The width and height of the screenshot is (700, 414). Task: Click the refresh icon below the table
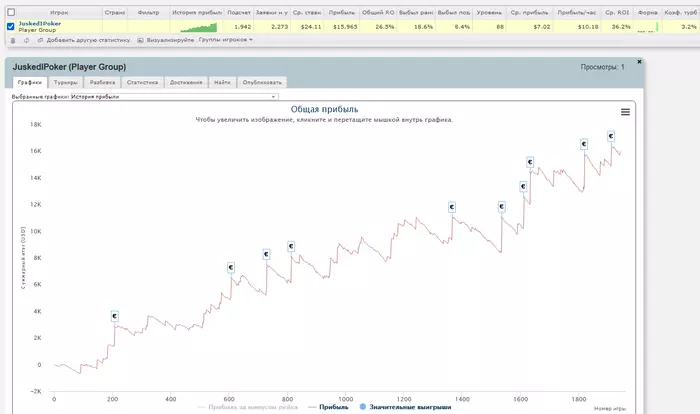click(26, 40)
